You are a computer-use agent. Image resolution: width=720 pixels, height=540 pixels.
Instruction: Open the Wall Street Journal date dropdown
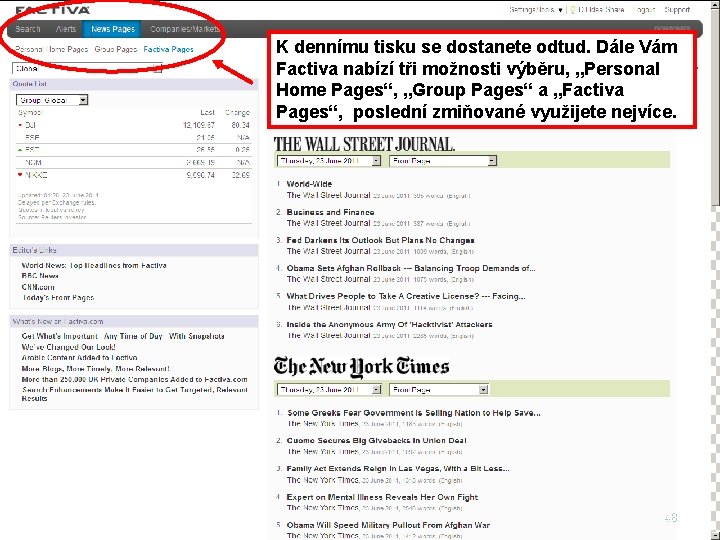(x=329, y=161)
